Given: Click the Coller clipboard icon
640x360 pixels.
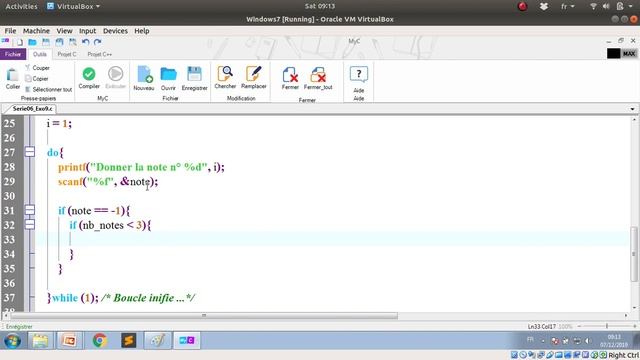Looking at the screenshot, I should point(12,75).
